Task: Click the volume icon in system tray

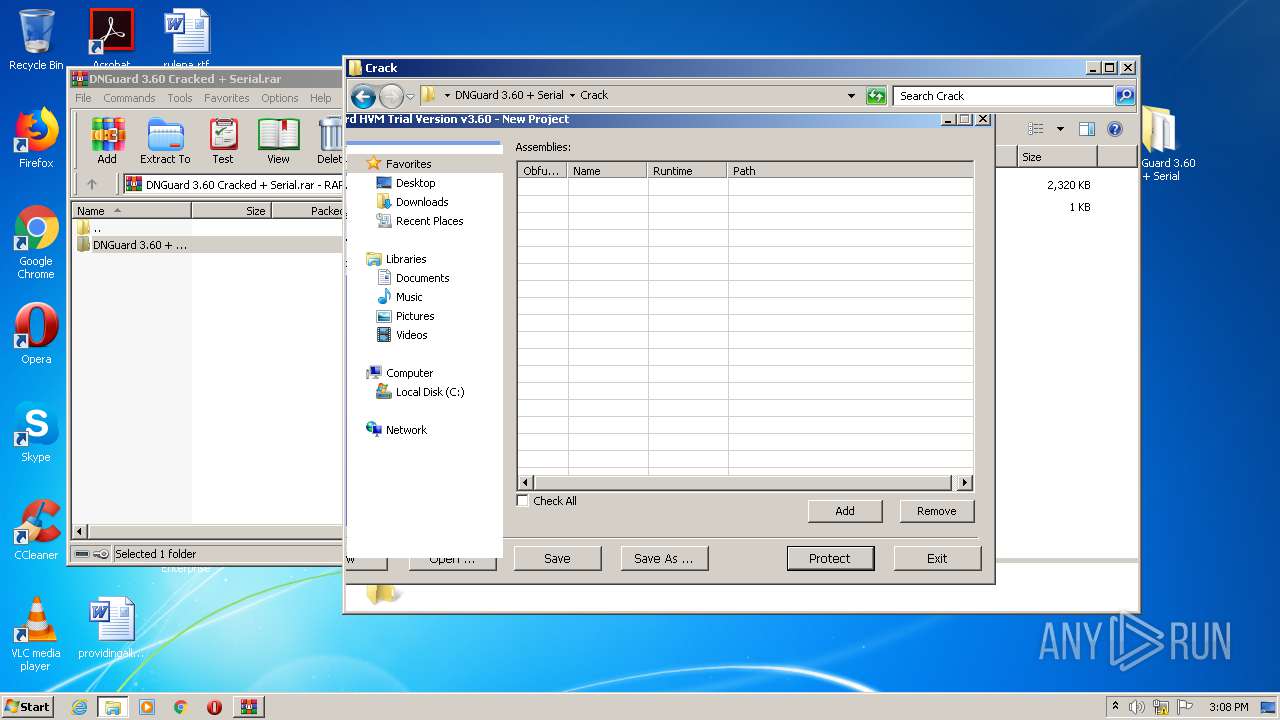Action: pyautogui.click(x=1136, y=707)
